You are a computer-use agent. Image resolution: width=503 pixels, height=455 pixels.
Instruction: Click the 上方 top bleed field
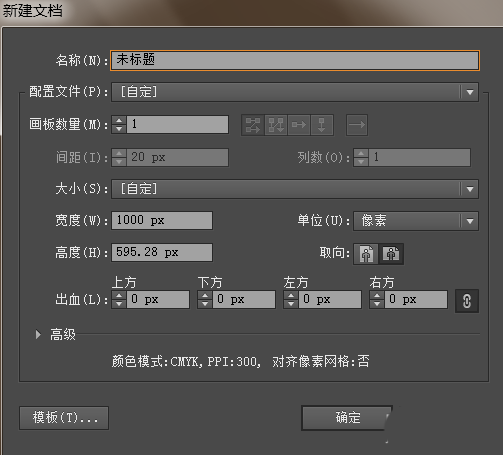(158, 299)
